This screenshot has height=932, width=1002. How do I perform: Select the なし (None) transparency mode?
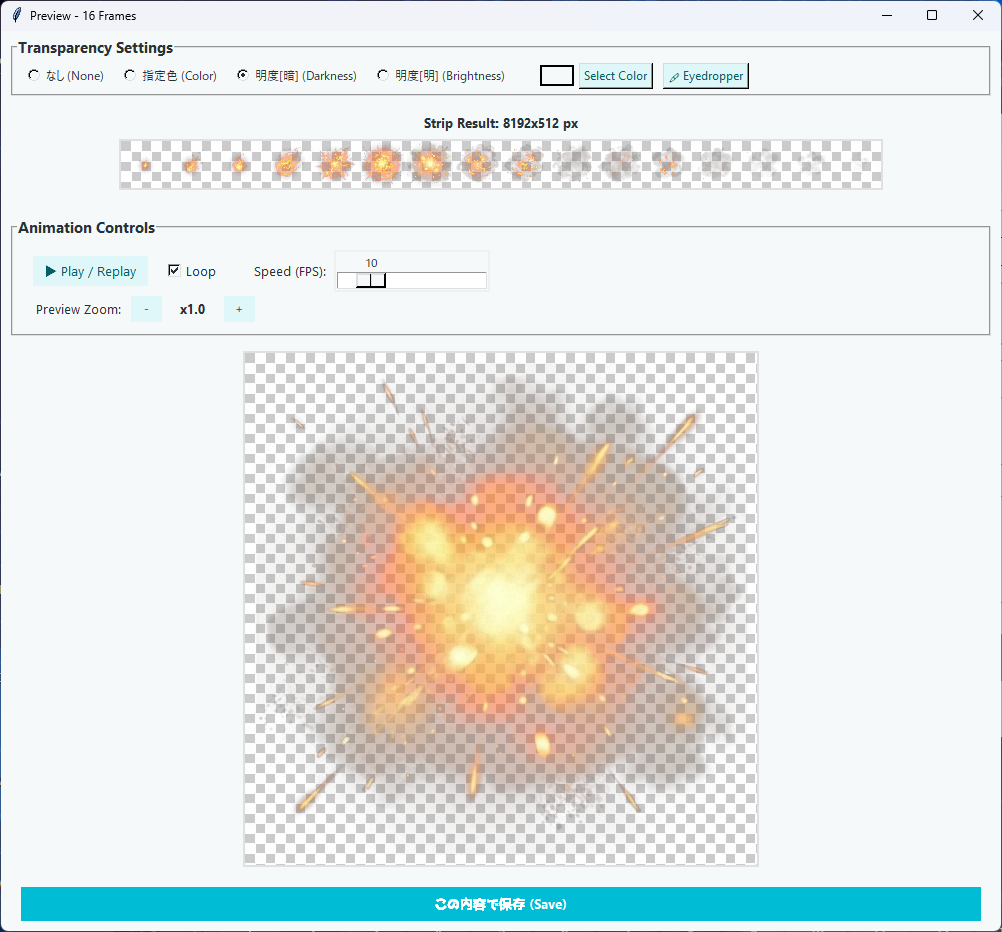click(34, 75)
